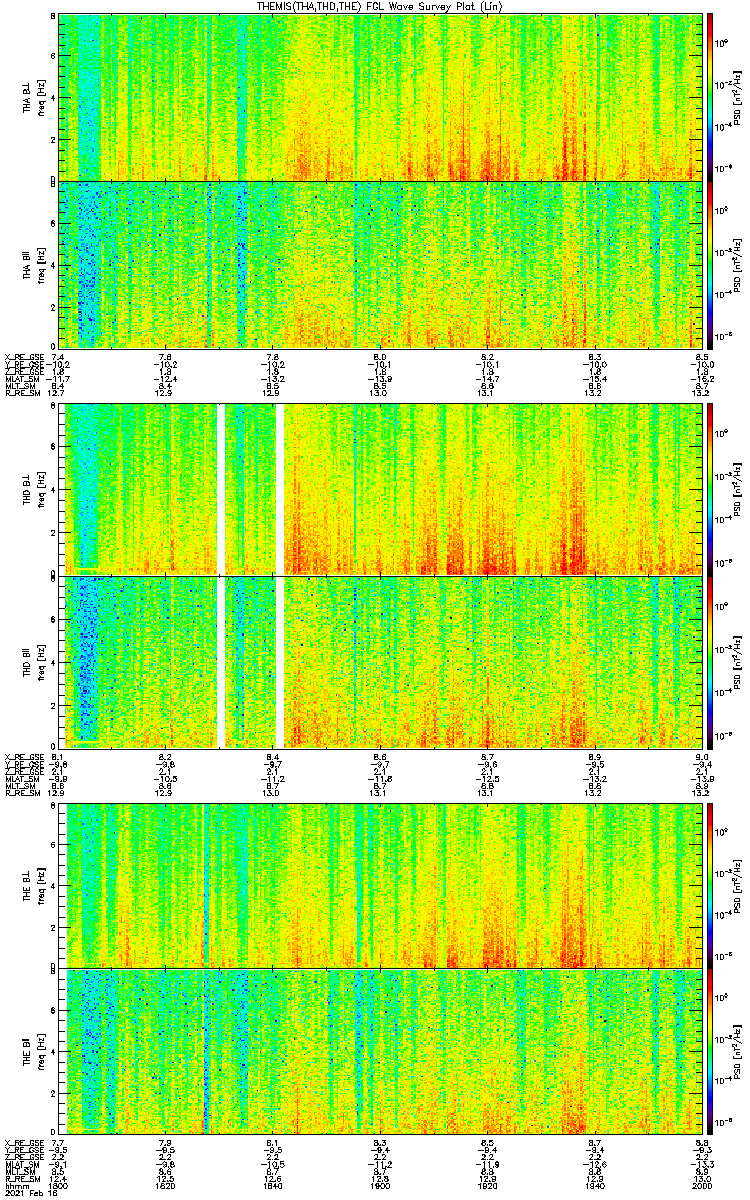Screen dimensions: 750x1200
Task: Click the THEMIS FGL Wave Survey Plot title
Action: click(381, 6)
